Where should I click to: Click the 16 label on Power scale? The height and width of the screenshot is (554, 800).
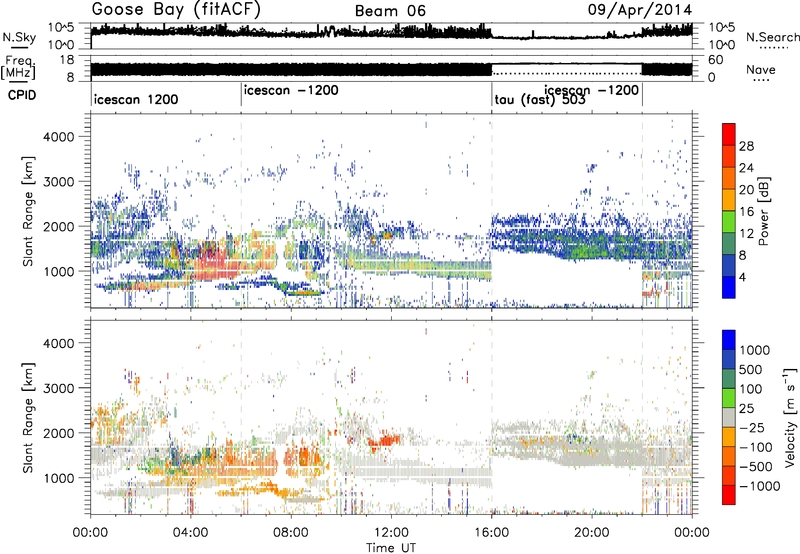click(x=746, y=212)
